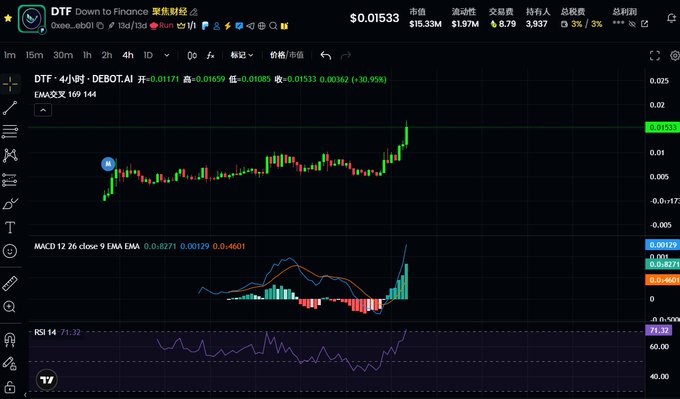Open the blue P platform icon
Screen dimensions: 680x399
tap(205, 26)
